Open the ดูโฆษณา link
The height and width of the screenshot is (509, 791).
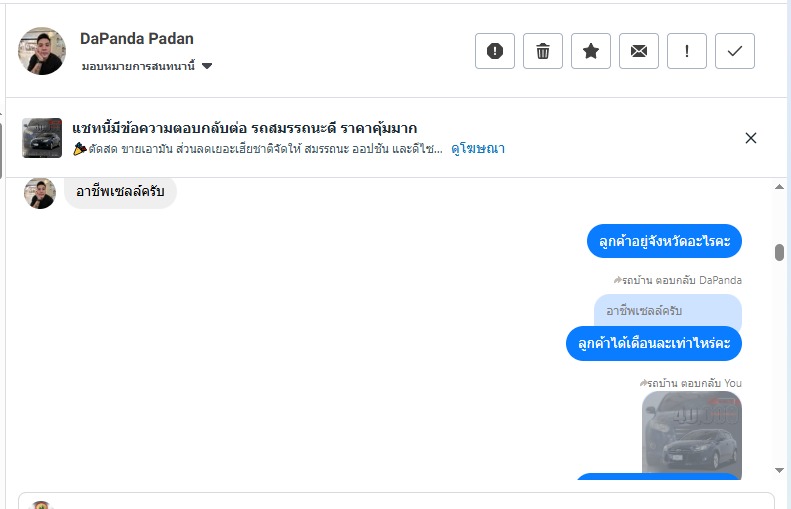(477, 149)
